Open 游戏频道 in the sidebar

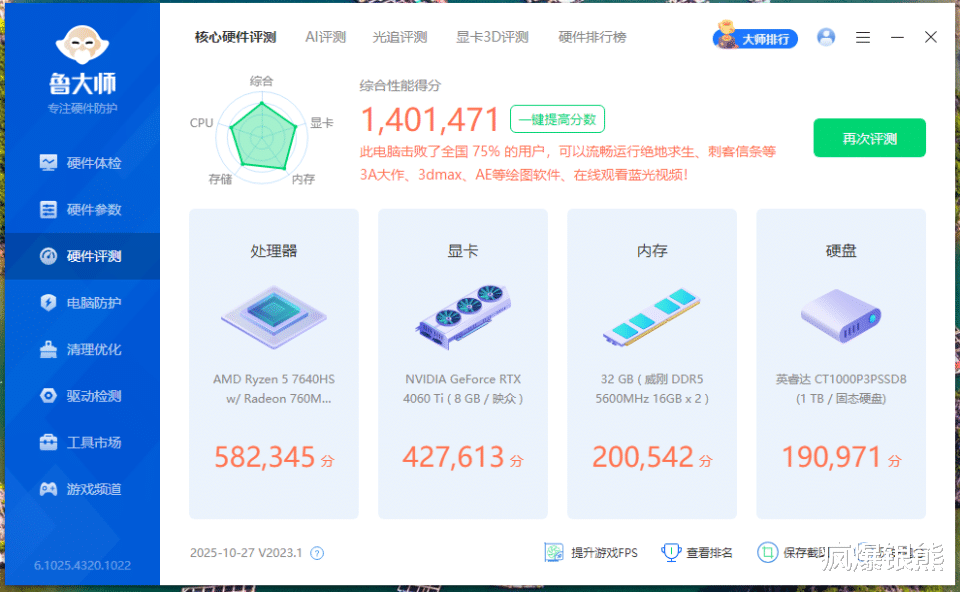click(x=82, y=489)
